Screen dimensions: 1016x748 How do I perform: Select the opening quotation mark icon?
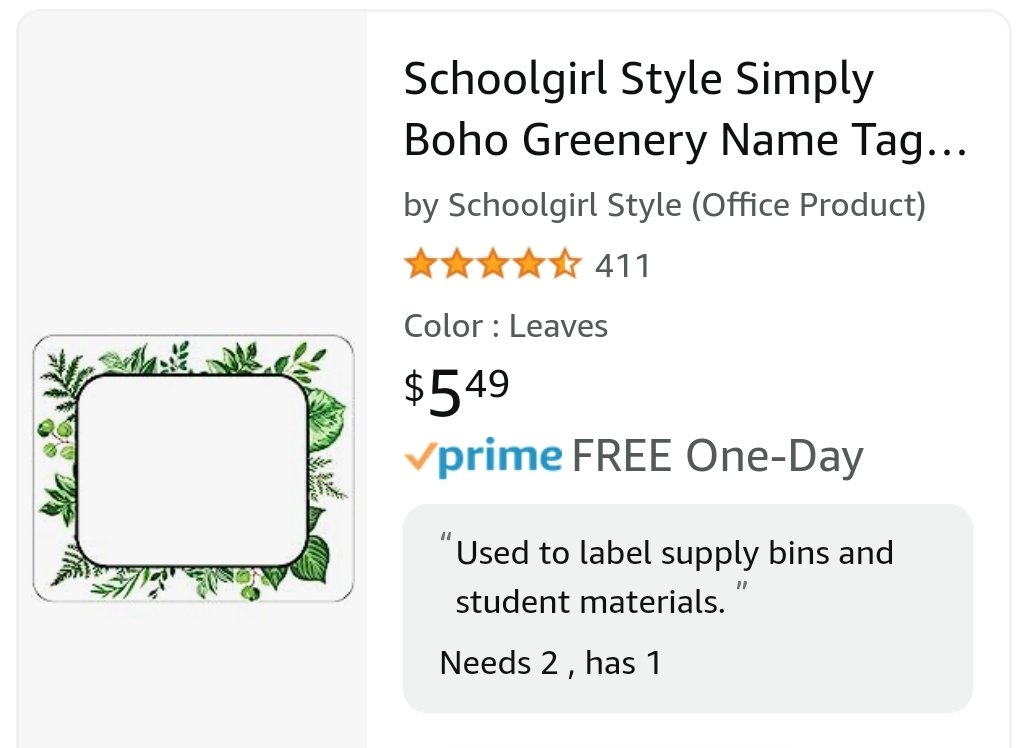click(446, 537)
